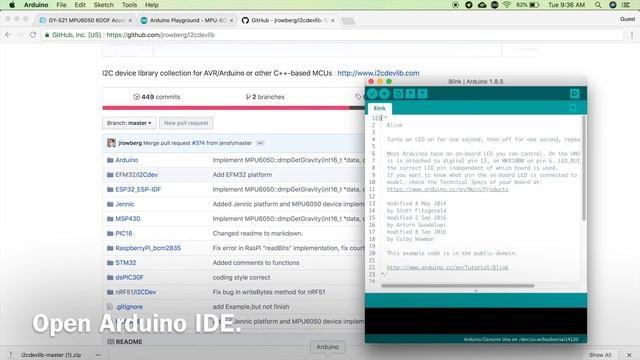640x360 pixels.
Task: Open the Chrome three-dot menu
Action: click(632, 35)
